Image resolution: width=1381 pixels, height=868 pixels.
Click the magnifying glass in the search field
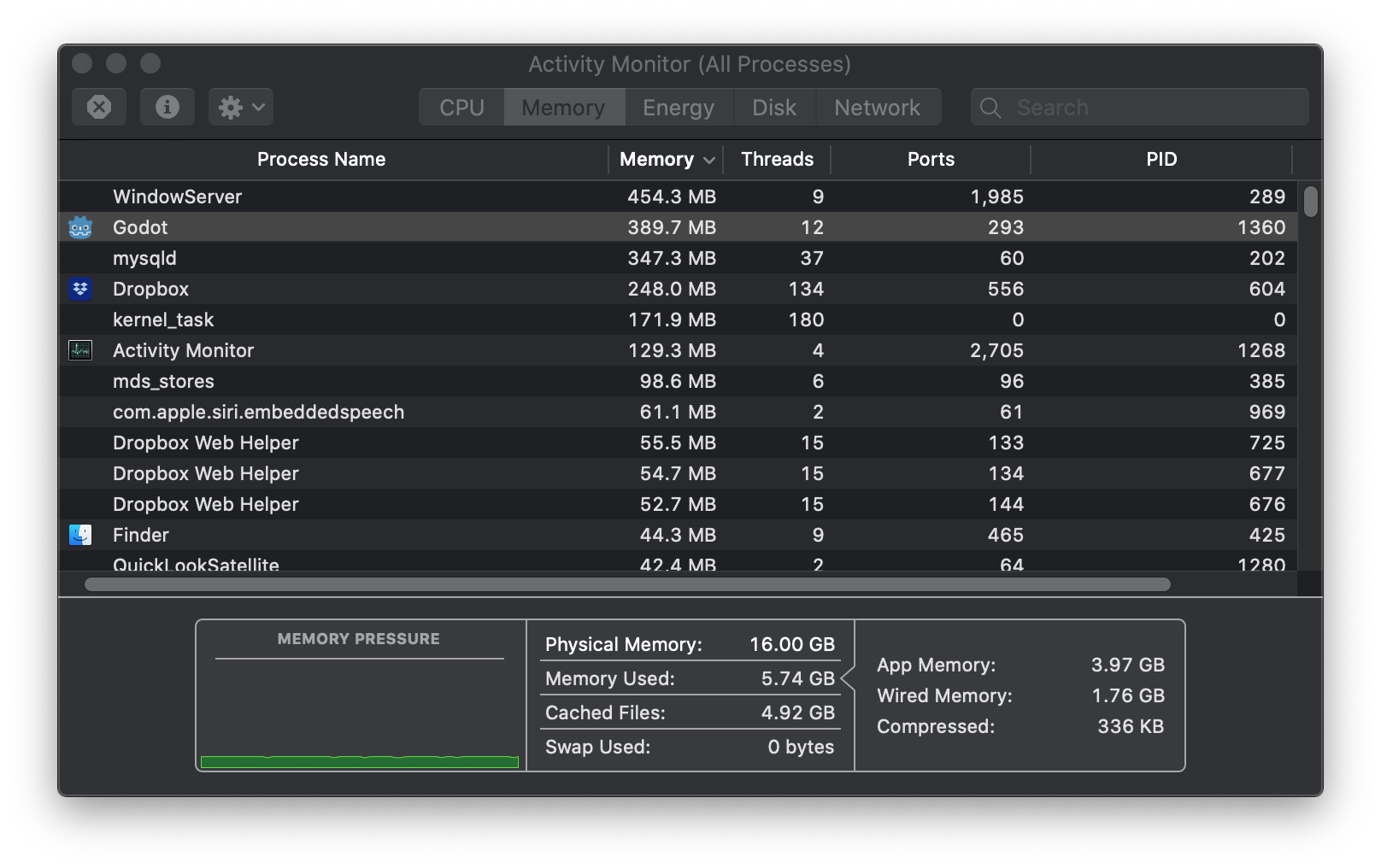point(990,108)
